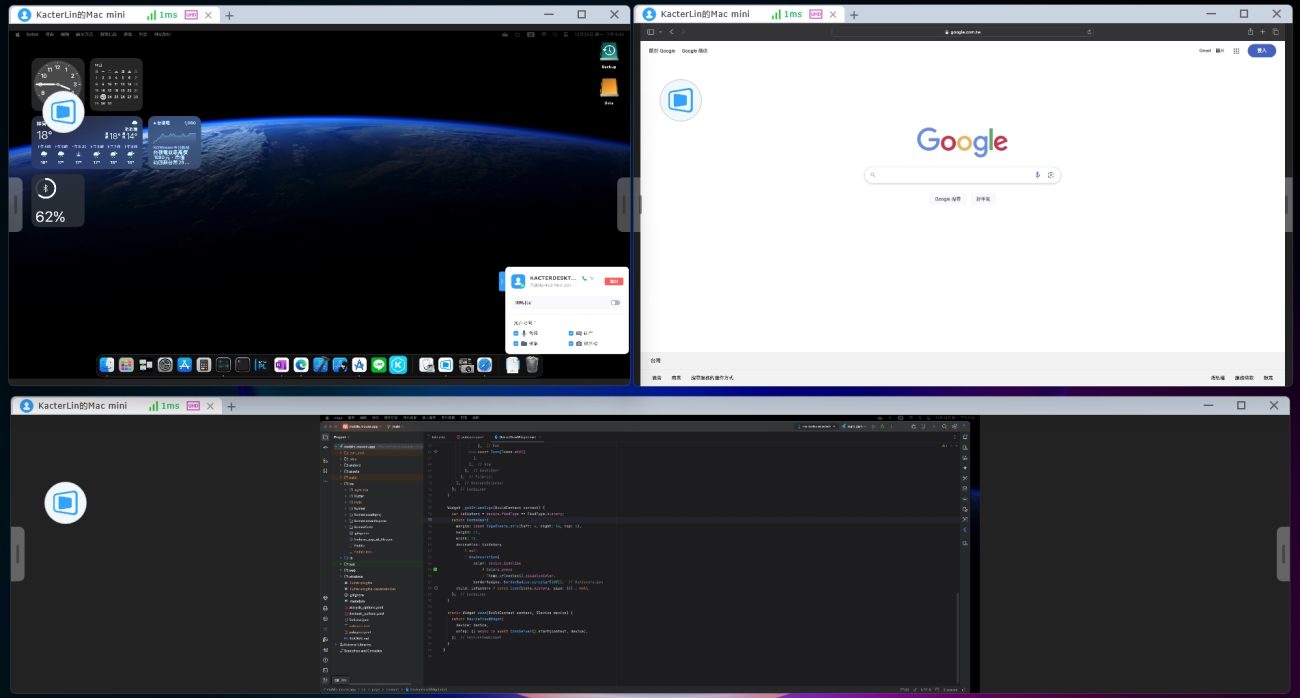This screenshot has width=1300, height=698.
Task: Click the 1ms latency indicator in bottom window tab
Action: [x=164, y=406]
